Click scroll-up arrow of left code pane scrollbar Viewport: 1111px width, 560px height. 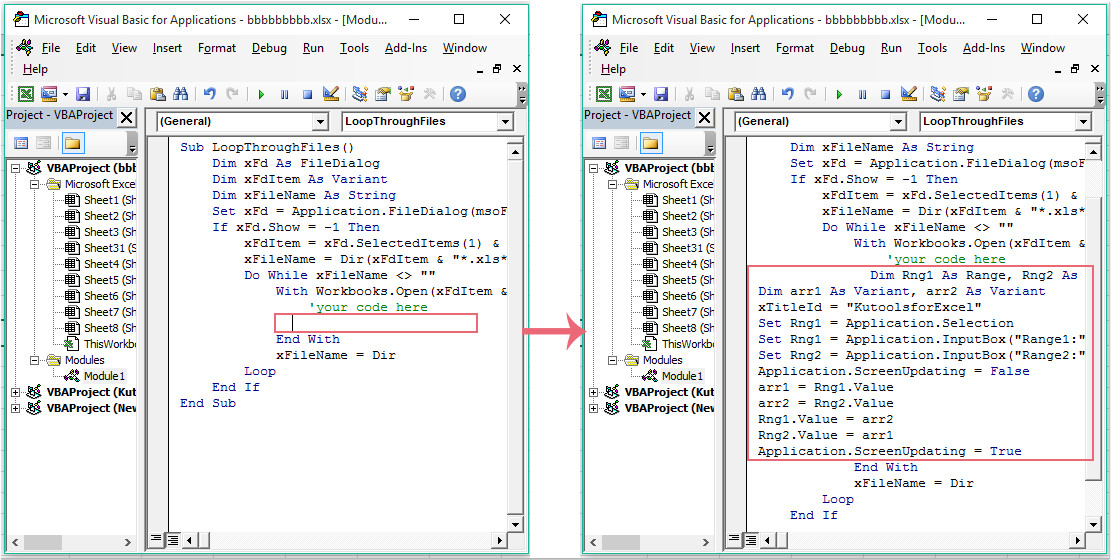point(515,151)
